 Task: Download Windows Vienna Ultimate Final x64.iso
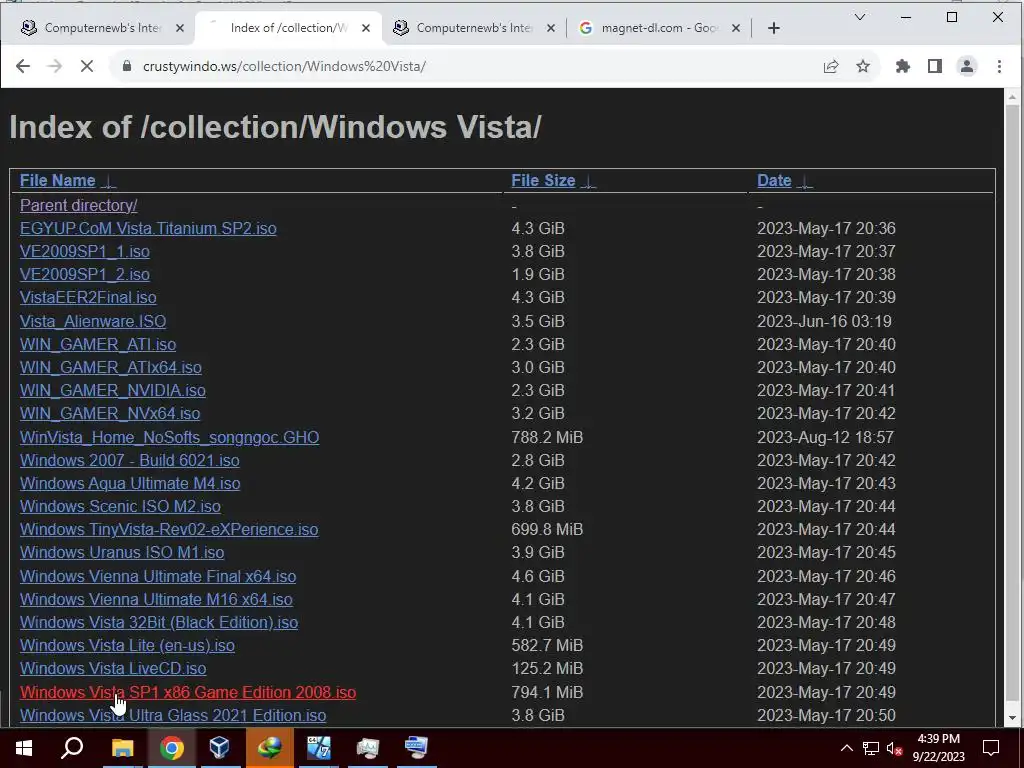[x=158, y=576]
